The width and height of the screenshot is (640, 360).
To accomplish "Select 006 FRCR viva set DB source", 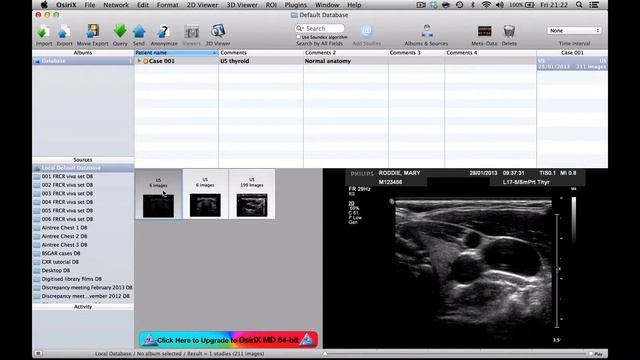I will (x=83, y=219).
